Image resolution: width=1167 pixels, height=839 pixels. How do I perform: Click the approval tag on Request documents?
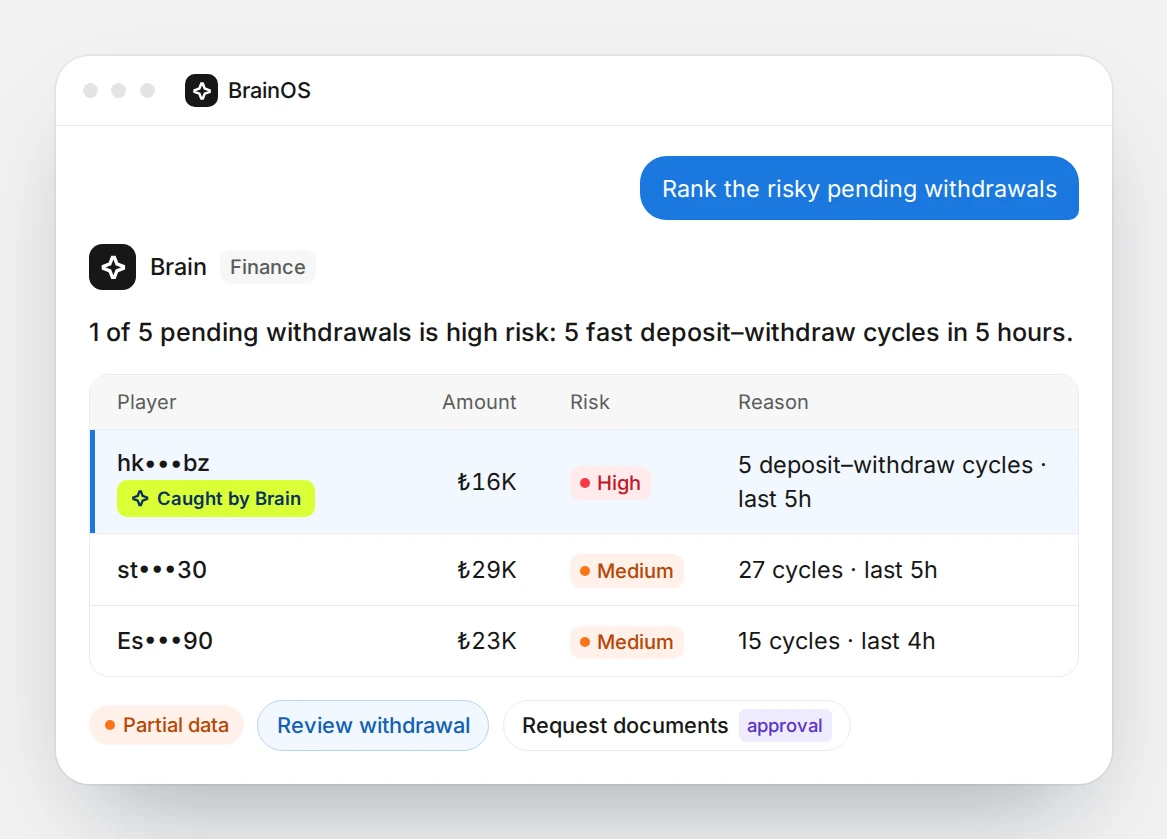pyautogui.click(x=784, y=726)
